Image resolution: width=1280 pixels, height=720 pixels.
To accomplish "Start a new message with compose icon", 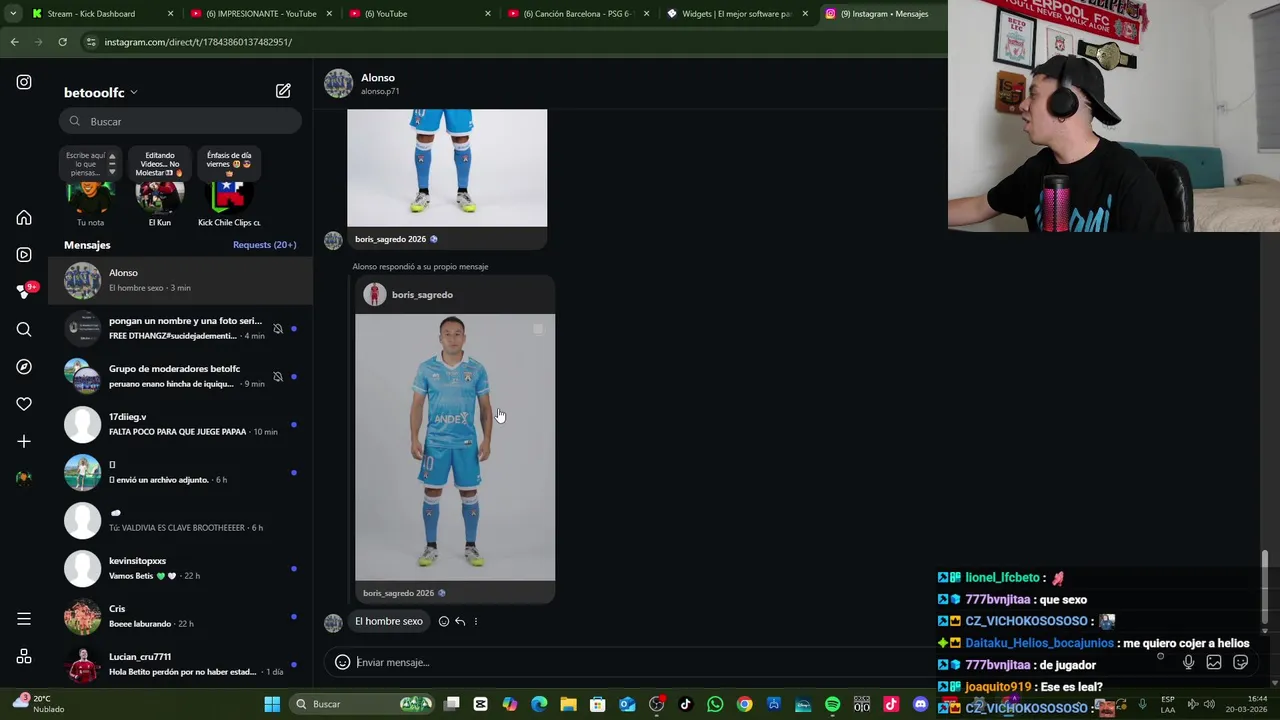I will pos(283,91).
